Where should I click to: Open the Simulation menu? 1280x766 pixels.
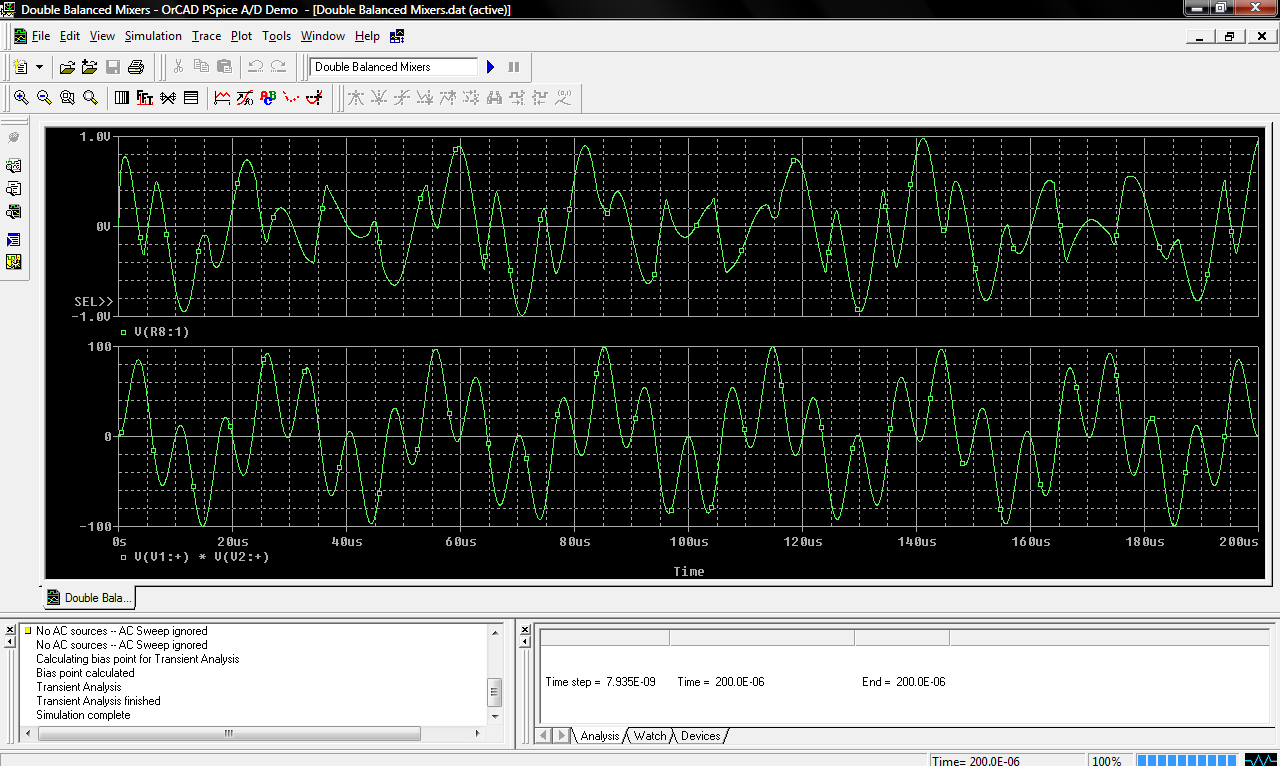[x=153, y=36]
